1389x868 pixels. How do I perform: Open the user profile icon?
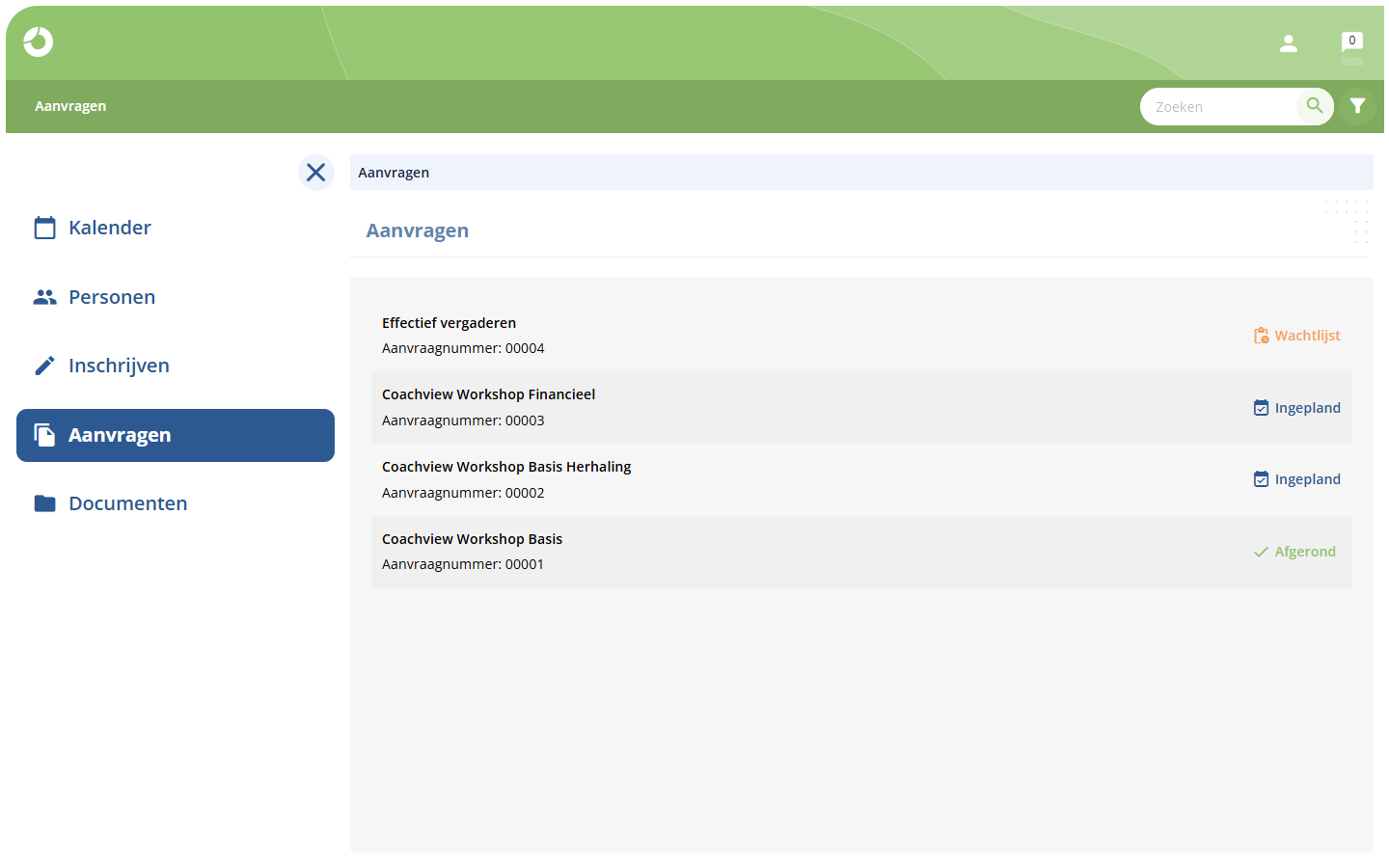pyautogui.click(x=1289, y=43)
